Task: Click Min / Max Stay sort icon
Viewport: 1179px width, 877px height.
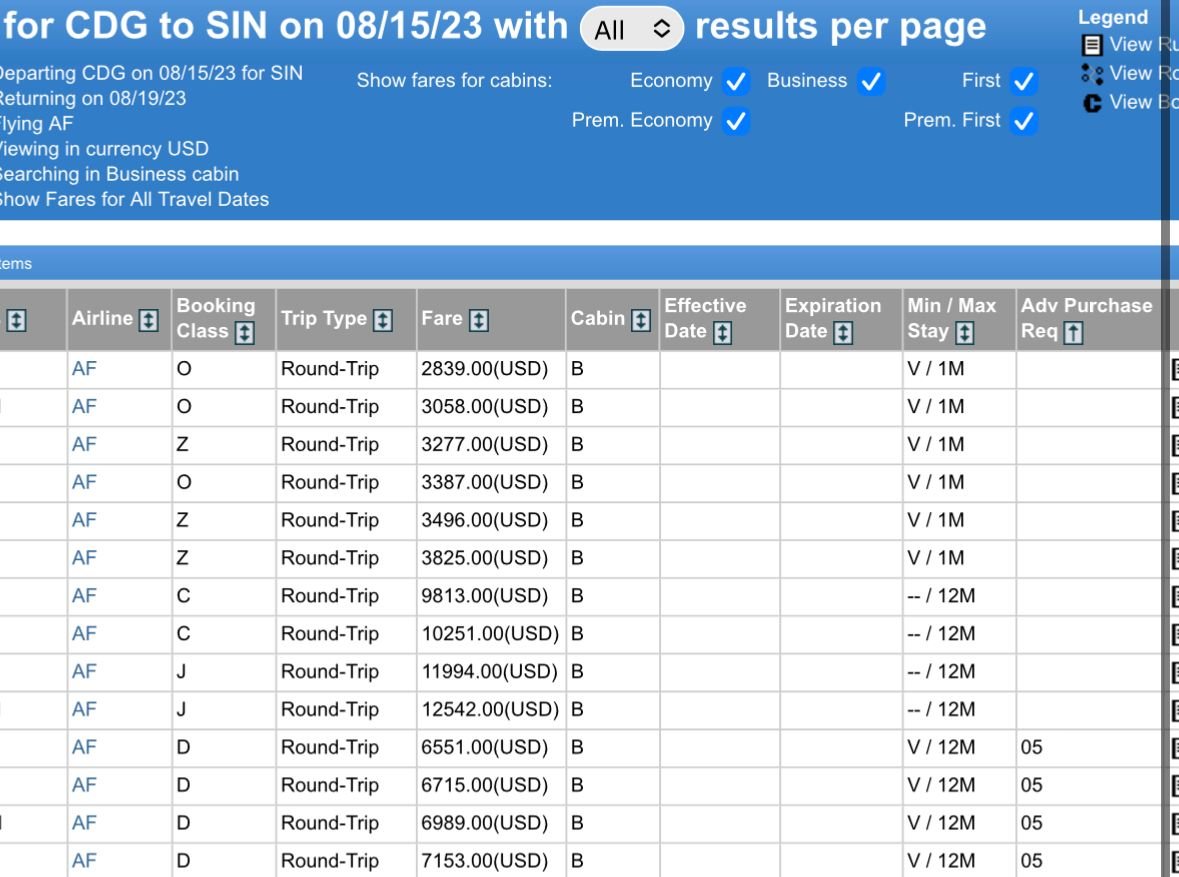Action: click(965, 332)
